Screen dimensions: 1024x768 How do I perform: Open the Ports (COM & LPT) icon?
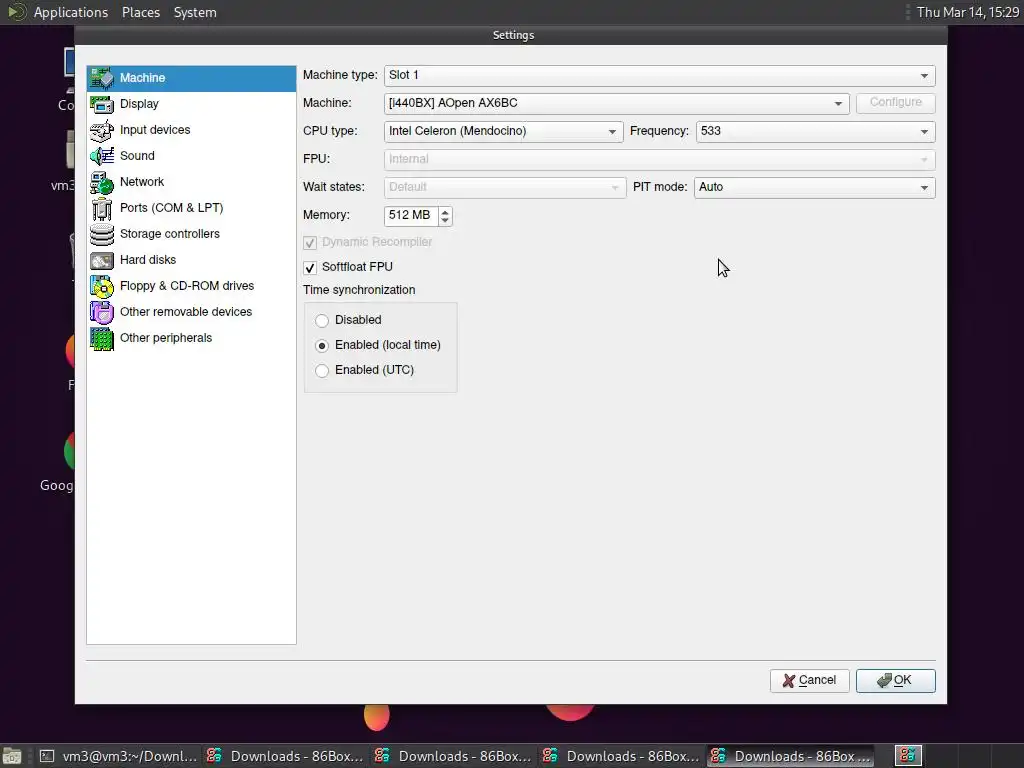click(x=102, y=208)
